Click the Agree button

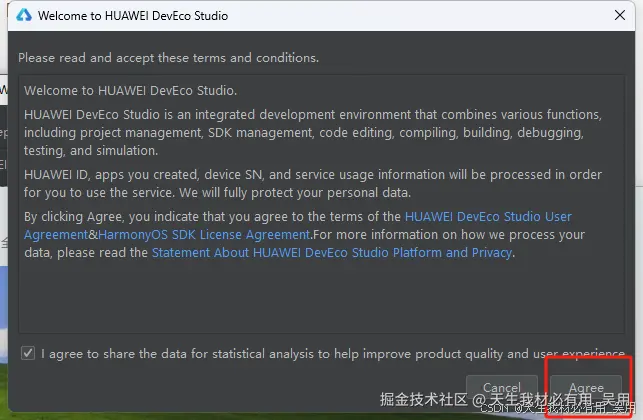586,387
